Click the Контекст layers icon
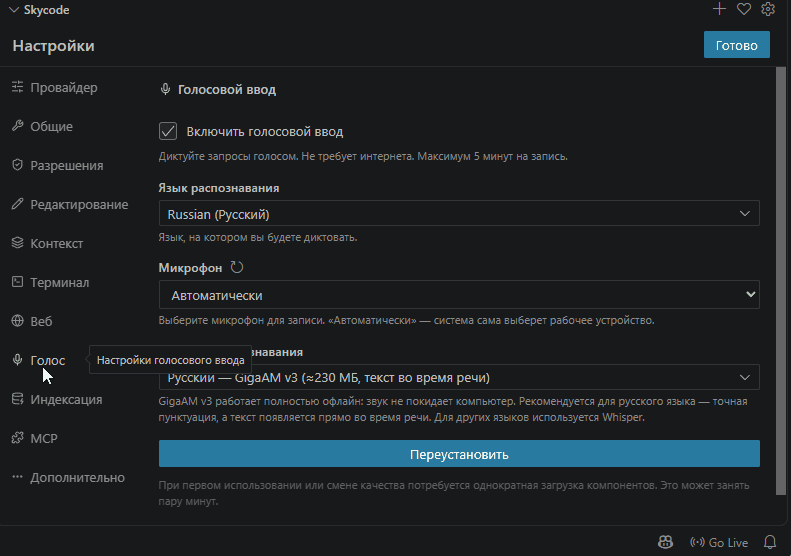Screen dimensions: 791x556 coord(18,243)
